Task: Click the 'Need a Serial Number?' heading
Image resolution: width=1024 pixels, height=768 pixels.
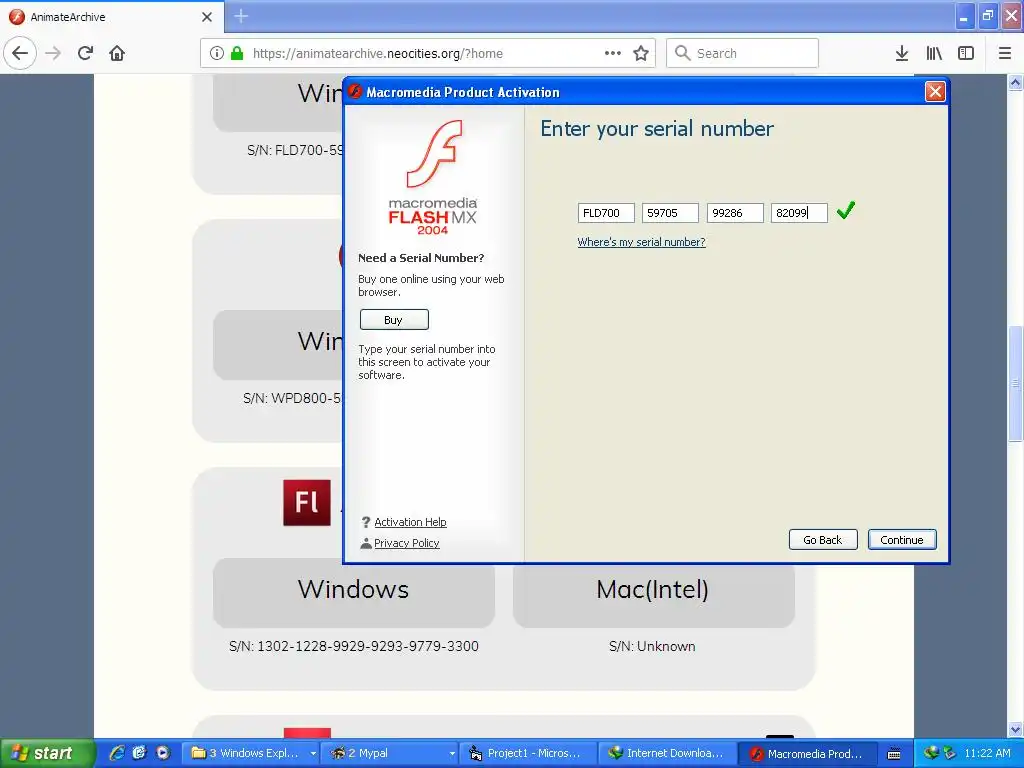Action: 421,258
